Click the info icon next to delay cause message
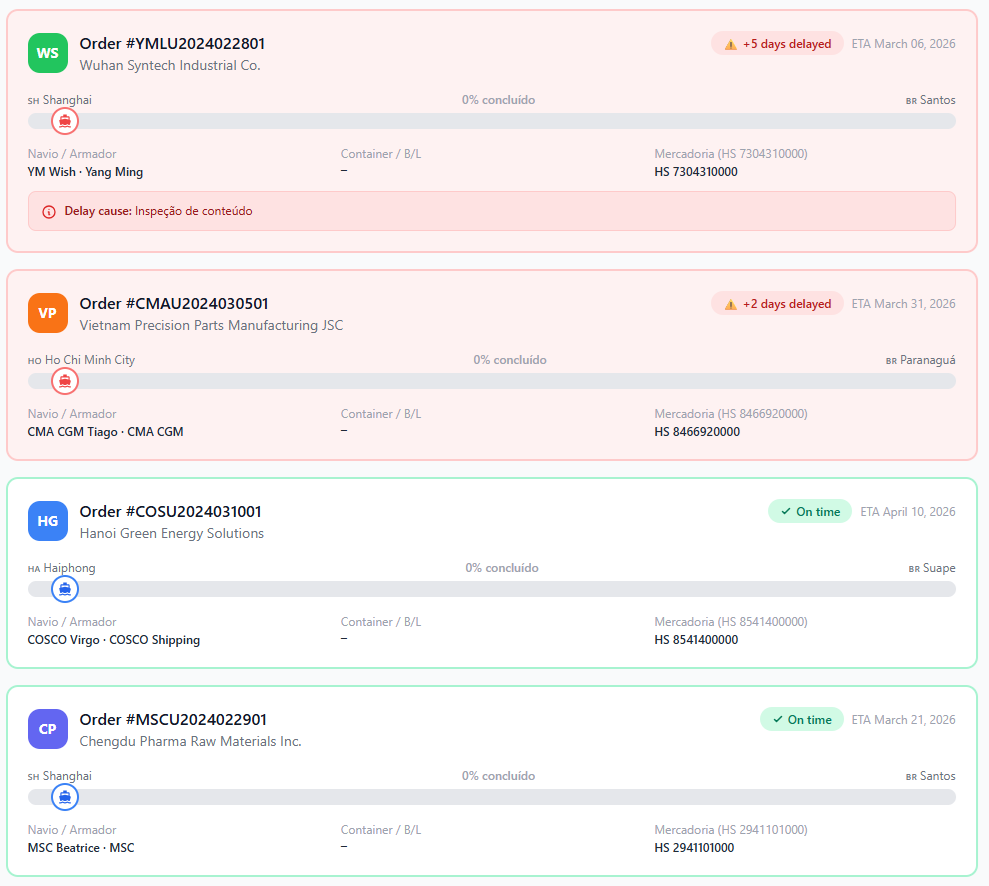 pos(48,211)
